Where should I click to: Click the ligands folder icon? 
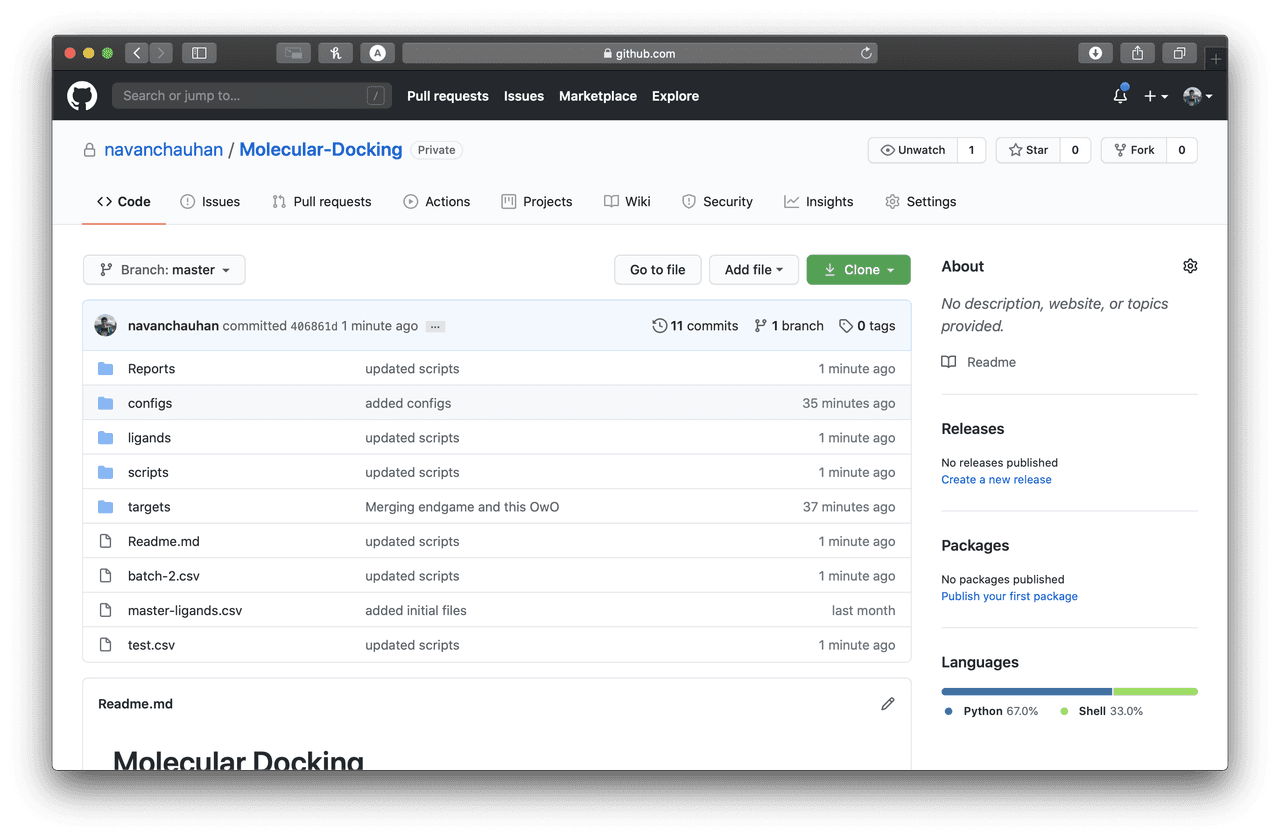(106, 438)
